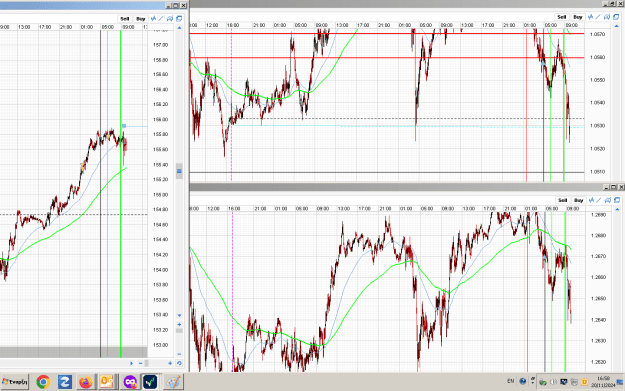This screenshot has height=391, width=625.
Task: Click the Buy button in the left chart window
Action: (141, 19)
